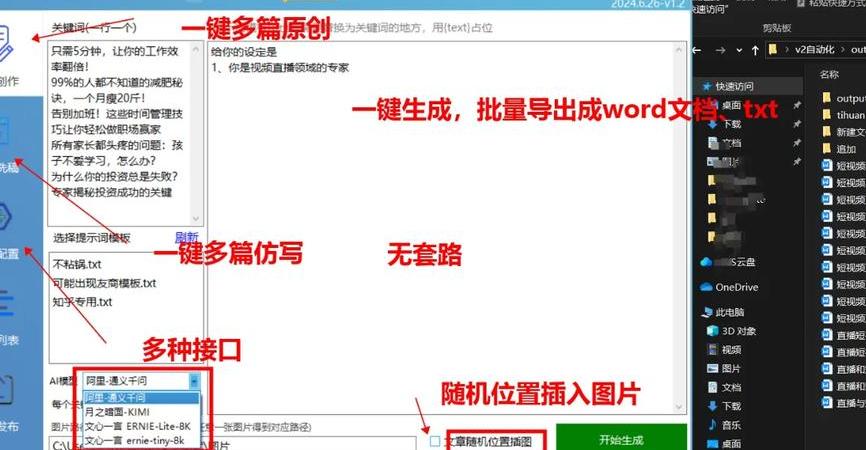Viewport: 866px width, 450px height.
Task: Click the keyword box scrollbar up arrow
Action: pos(196,49)
